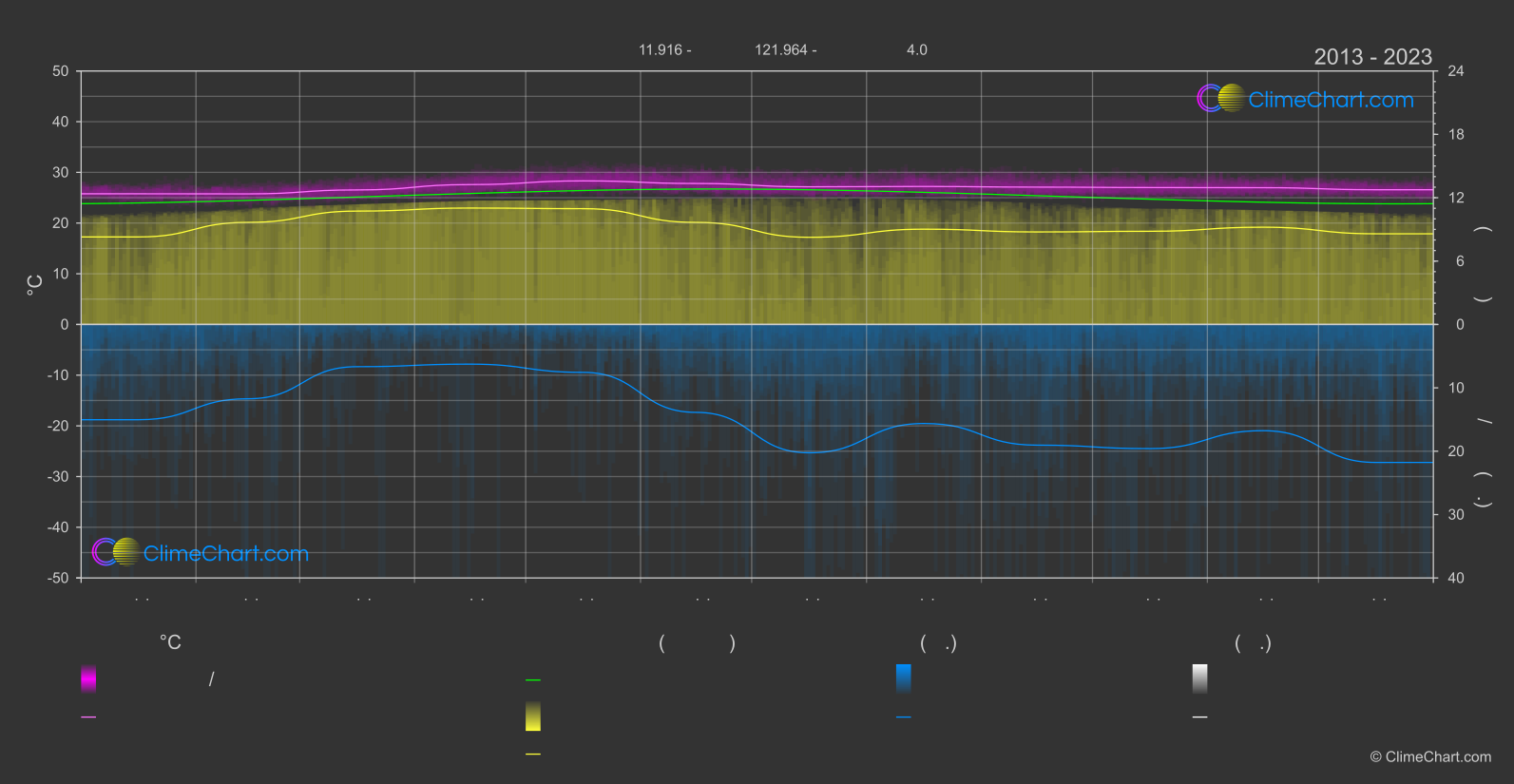
Task: Click the blue gradient precipitation legend swatch
Action: tap(904, 679)
